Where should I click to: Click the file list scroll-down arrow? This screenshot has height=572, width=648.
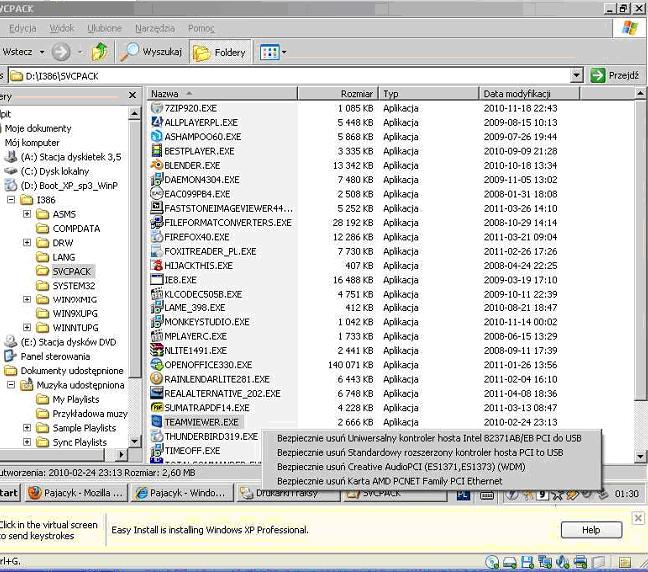point(640,456)
